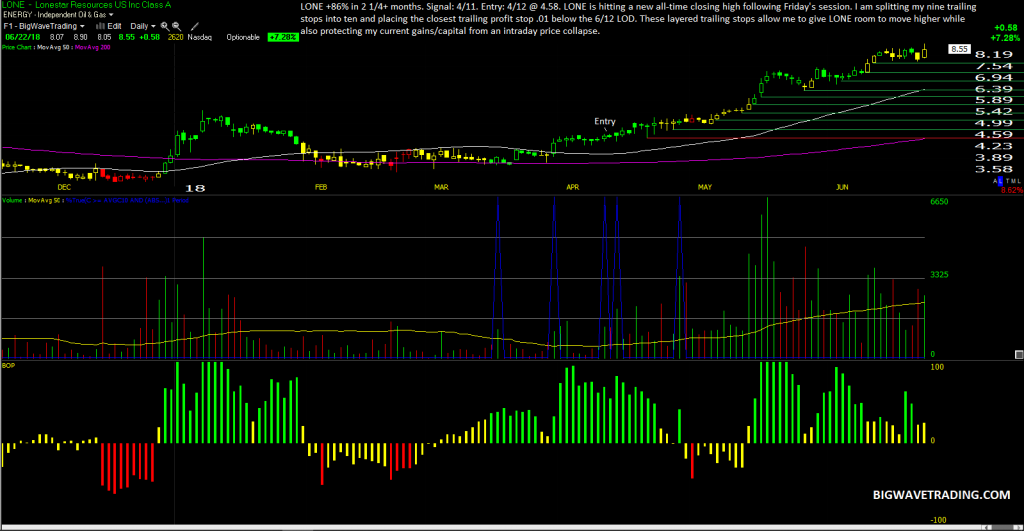Viewport: 1024px width, 531px height.
Task: Open the Daily timeframe dropdown
Action: [143, 26]
